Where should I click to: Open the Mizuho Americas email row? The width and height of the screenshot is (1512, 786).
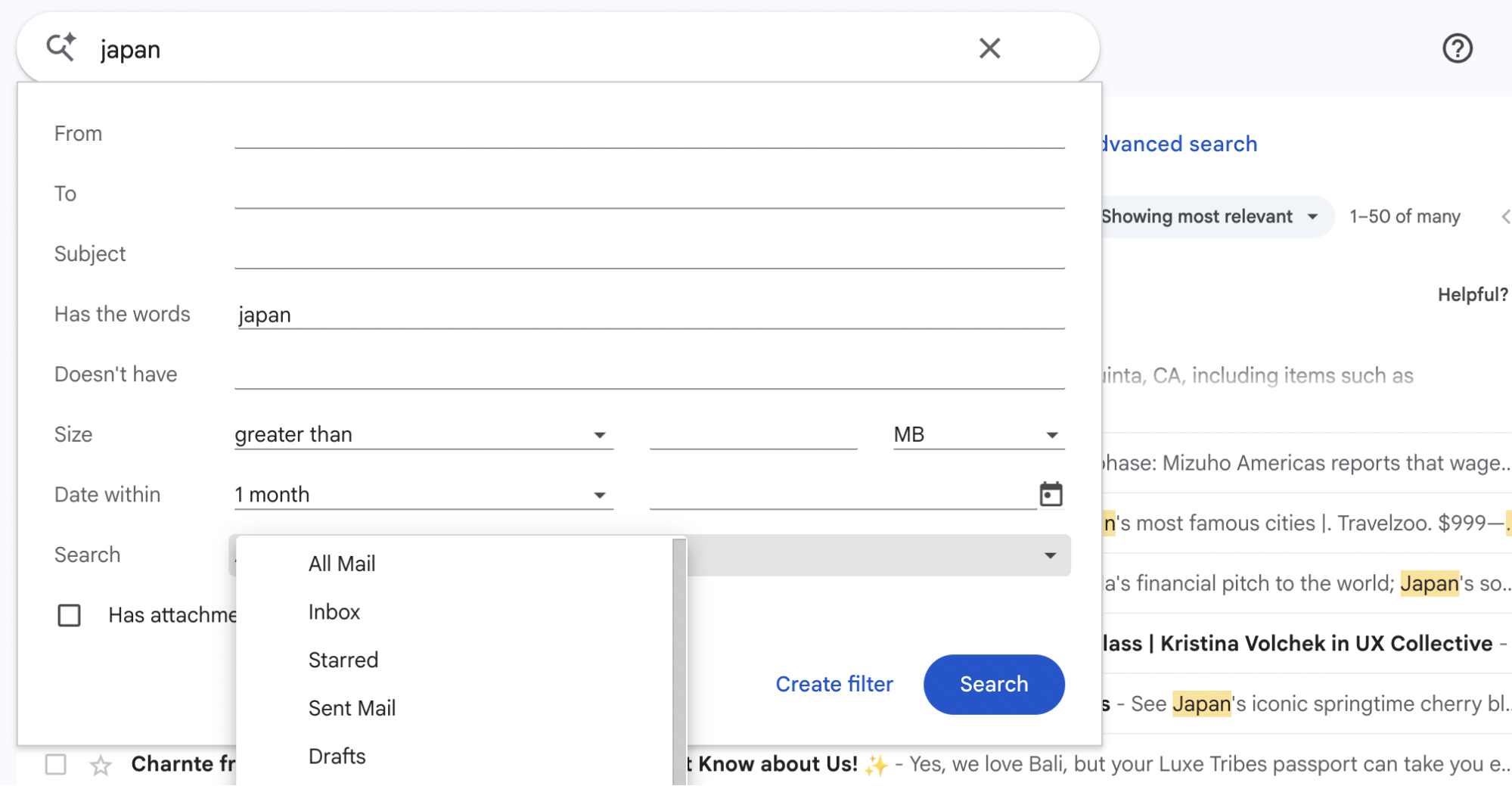pos(1306,463)
